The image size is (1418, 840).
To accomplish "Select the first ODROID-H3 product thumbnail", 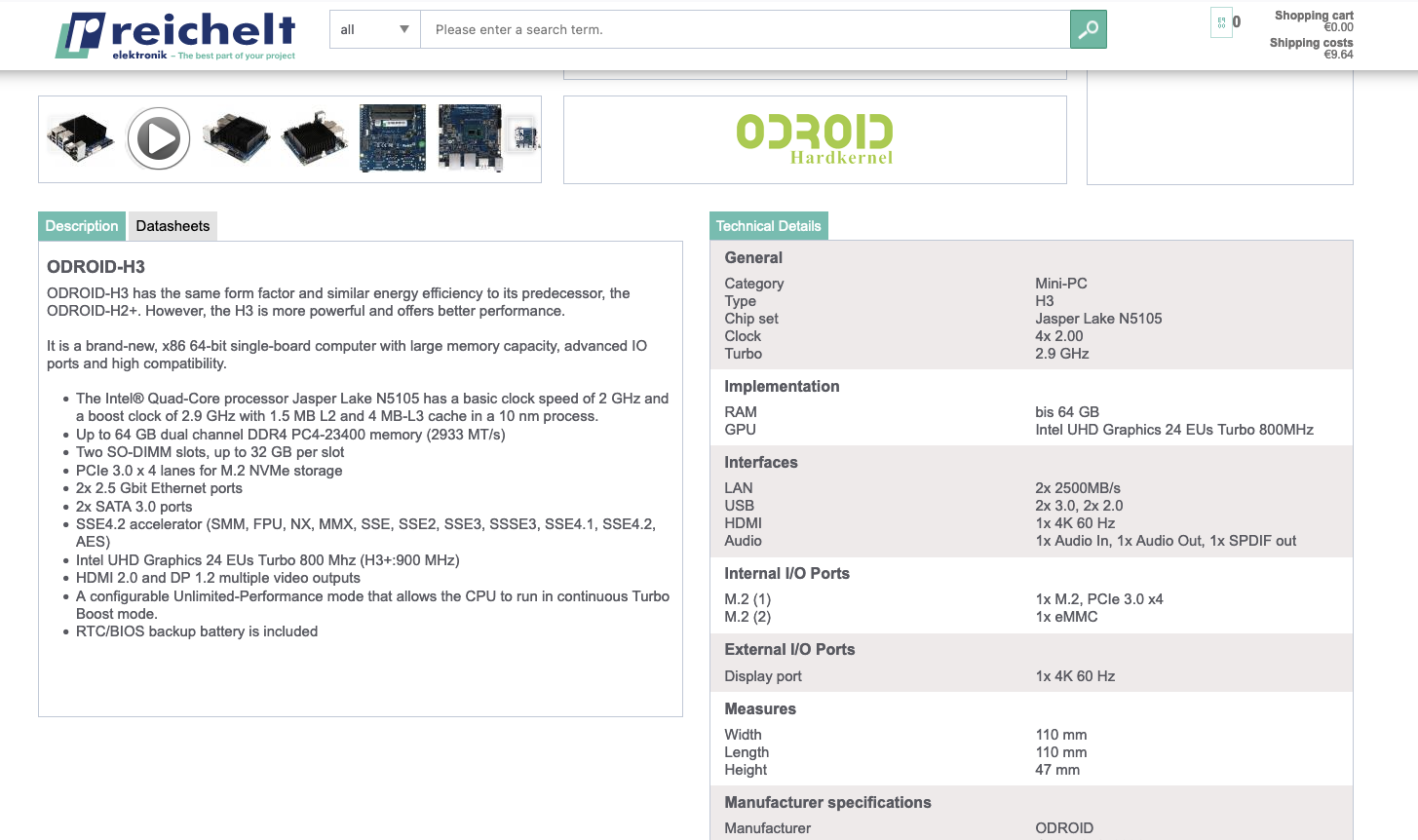I will 80,137.
